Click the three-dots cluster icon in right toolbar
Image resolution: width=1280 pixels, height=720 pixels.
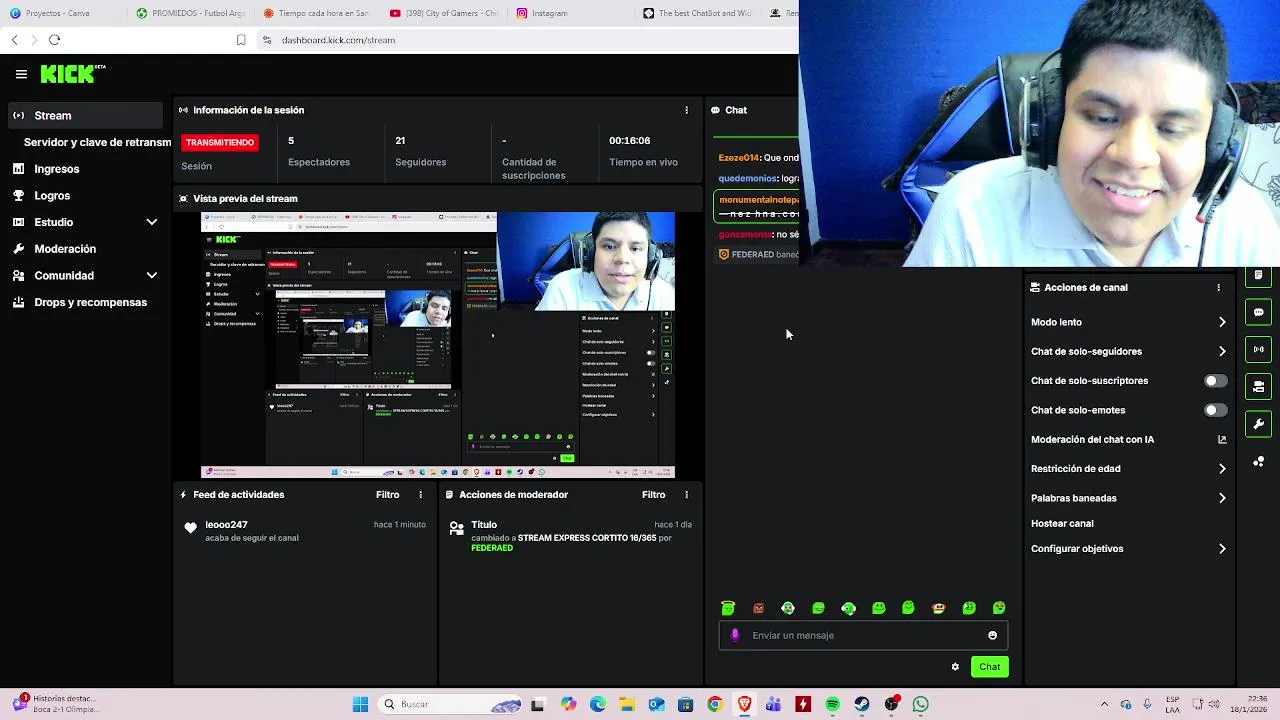click(x=1258, y=461)
